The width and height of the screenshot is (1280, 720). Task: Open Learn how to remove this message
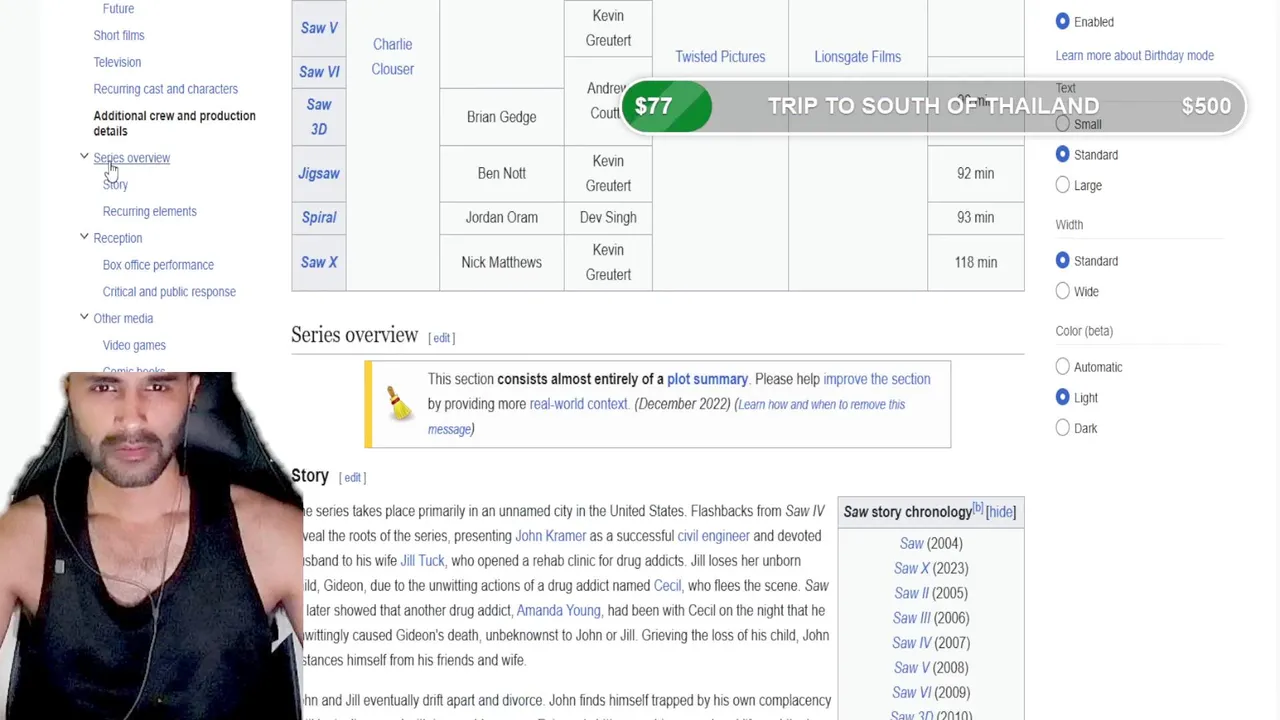click(x=666, y=416)
